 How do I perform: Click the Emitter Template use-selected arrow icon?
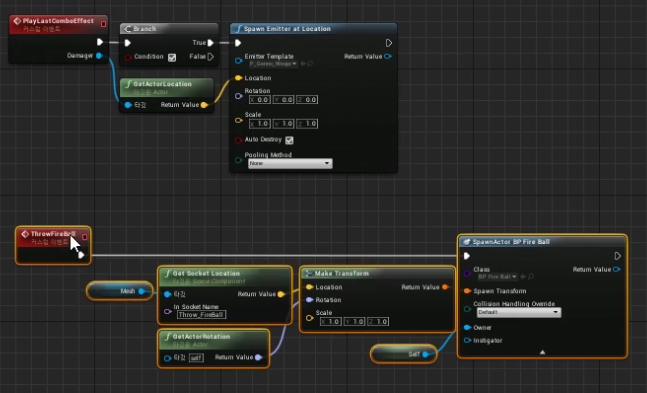click(303, 64)
